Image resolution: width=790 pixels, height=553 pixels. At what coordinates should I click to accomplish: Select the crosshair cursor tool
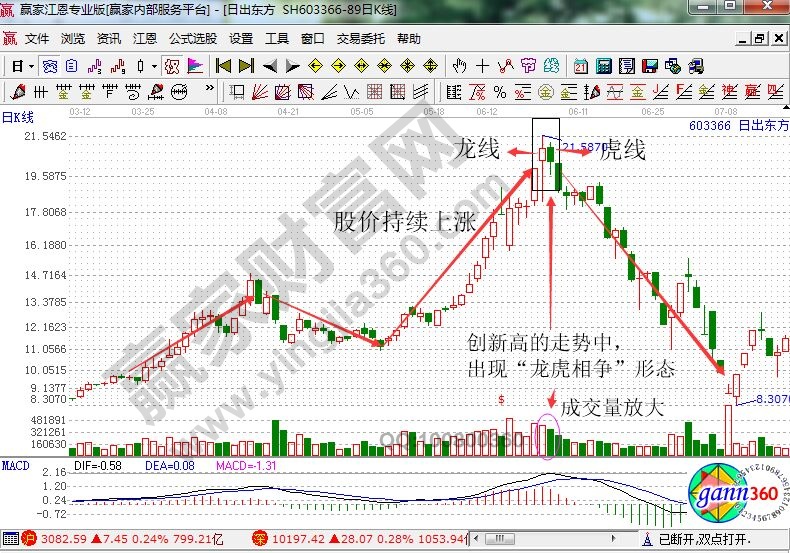(483, 66)
